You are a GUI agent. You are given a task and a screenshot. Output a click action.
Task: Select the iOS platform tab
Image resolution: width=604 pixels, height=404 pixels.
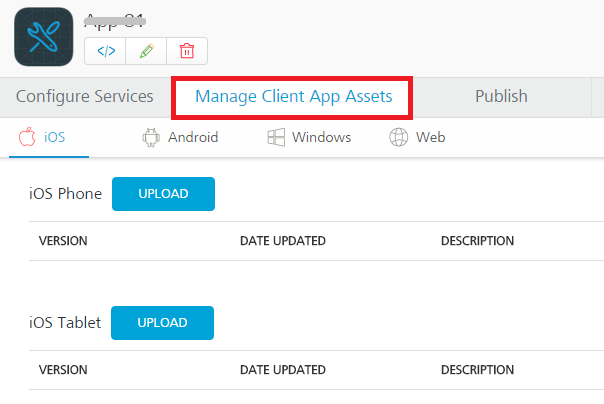pos(49,137)
